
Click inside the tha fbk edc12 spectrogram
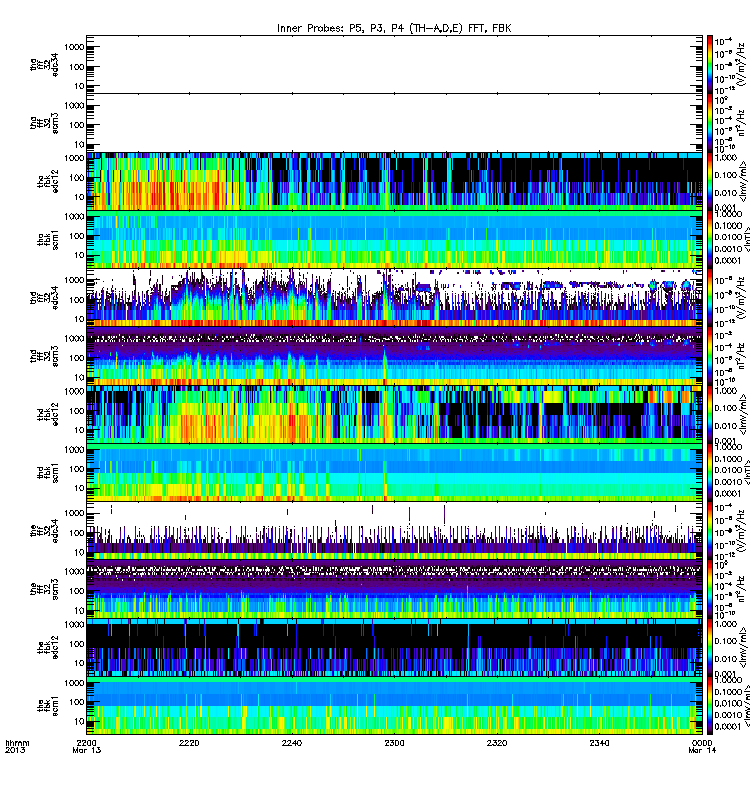pyautogui.click(x=394, y=181)
